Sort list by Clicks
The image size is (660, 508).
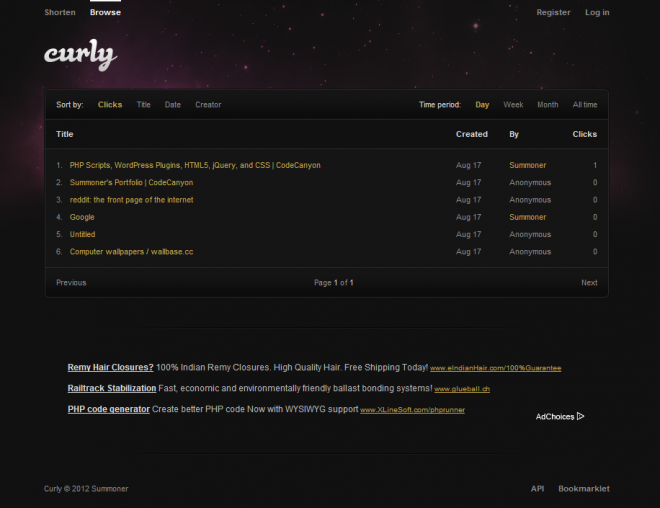tap(110, 105)
